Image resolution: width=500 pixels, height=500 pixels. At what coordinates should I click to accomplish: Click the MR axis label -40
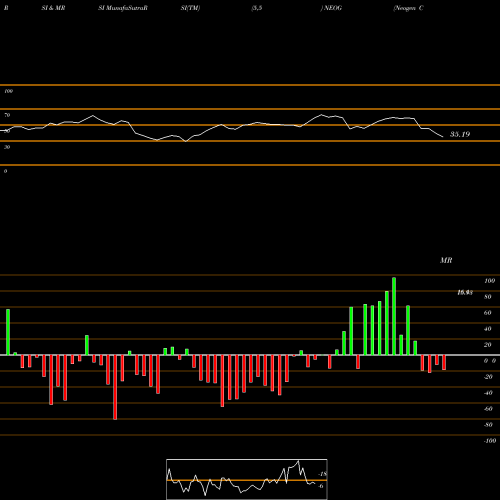[488, 393]
